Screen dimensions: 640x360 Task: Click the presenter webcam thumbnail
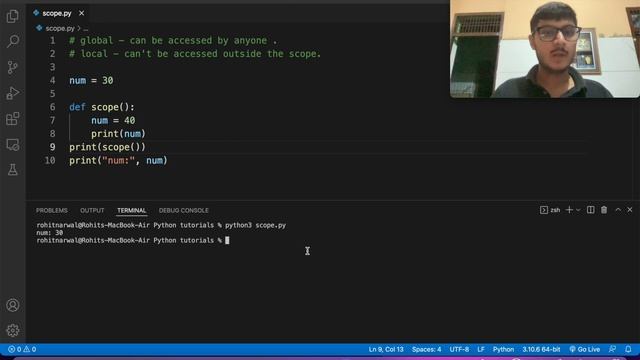click(545, 49)
